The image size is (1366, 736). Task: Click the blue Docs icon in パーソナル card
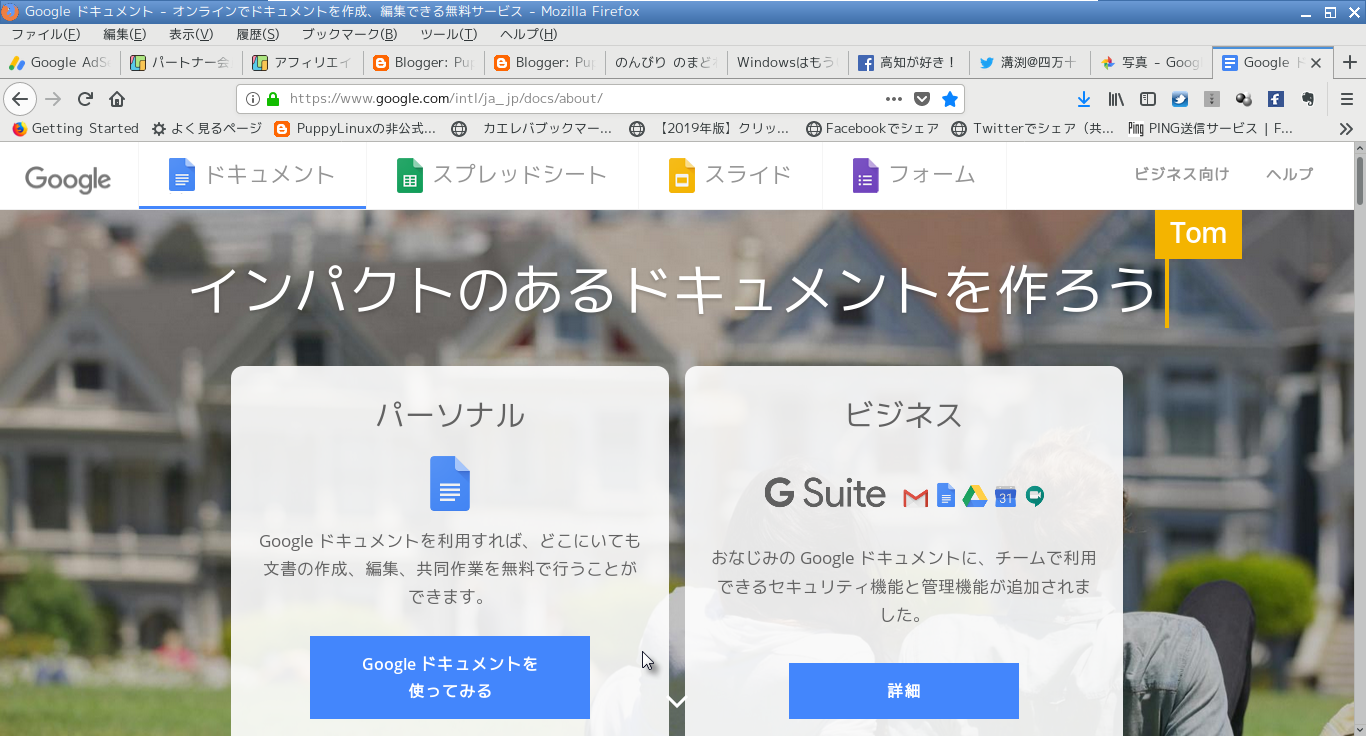[x=450, y=483]
